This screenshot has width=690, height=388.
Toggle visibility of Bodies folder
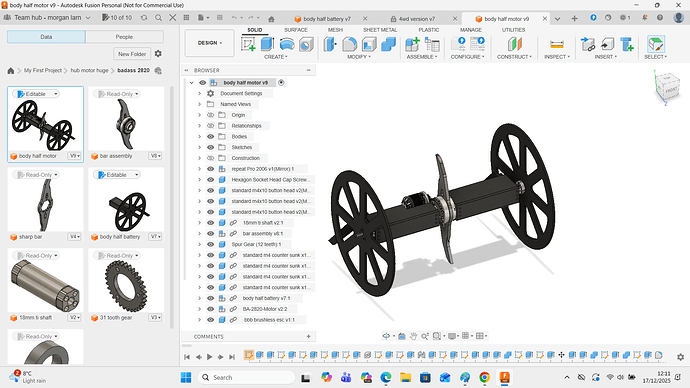(x=211, y=136)
